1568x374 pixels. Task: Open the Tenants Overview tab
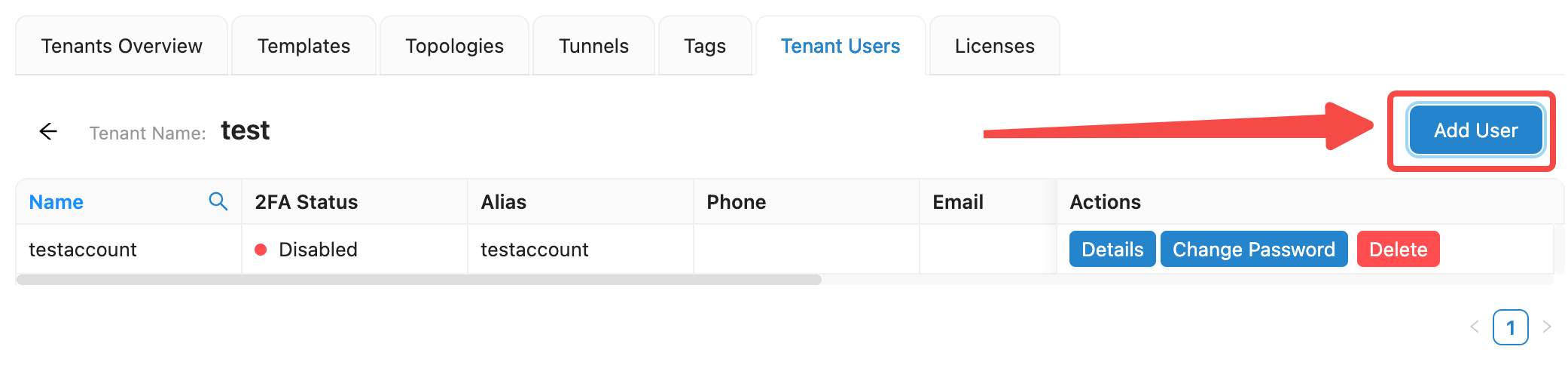click(x=121, y=46)
